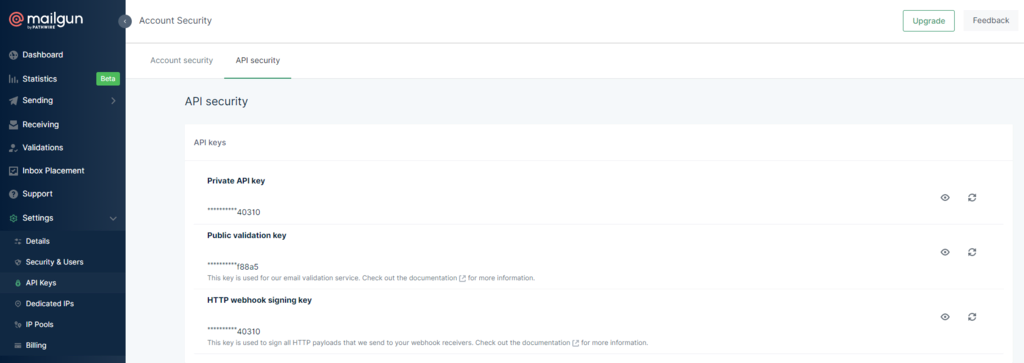Regenerate the Public validation key
The height and width of the screenshot is (363, 1024).
(972, 252)
